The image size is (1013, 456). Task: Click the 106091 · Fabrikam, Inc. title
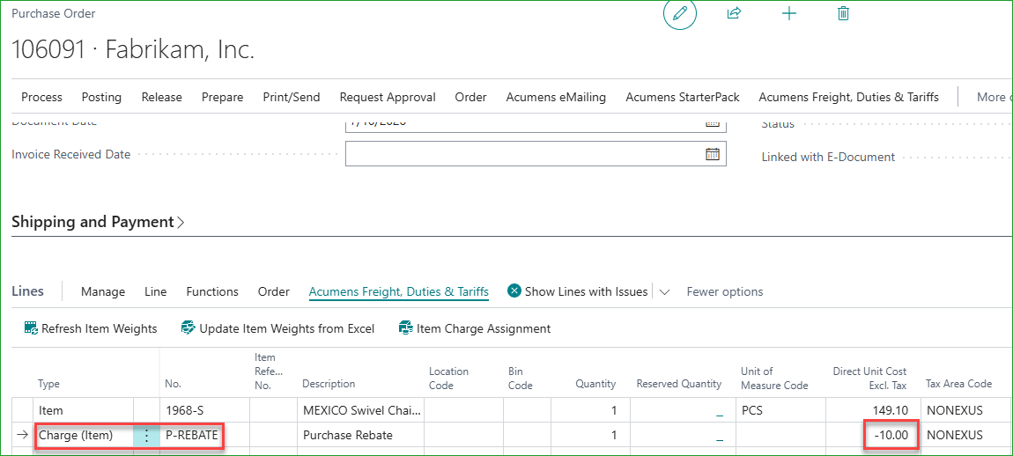[x=133, y=50]
